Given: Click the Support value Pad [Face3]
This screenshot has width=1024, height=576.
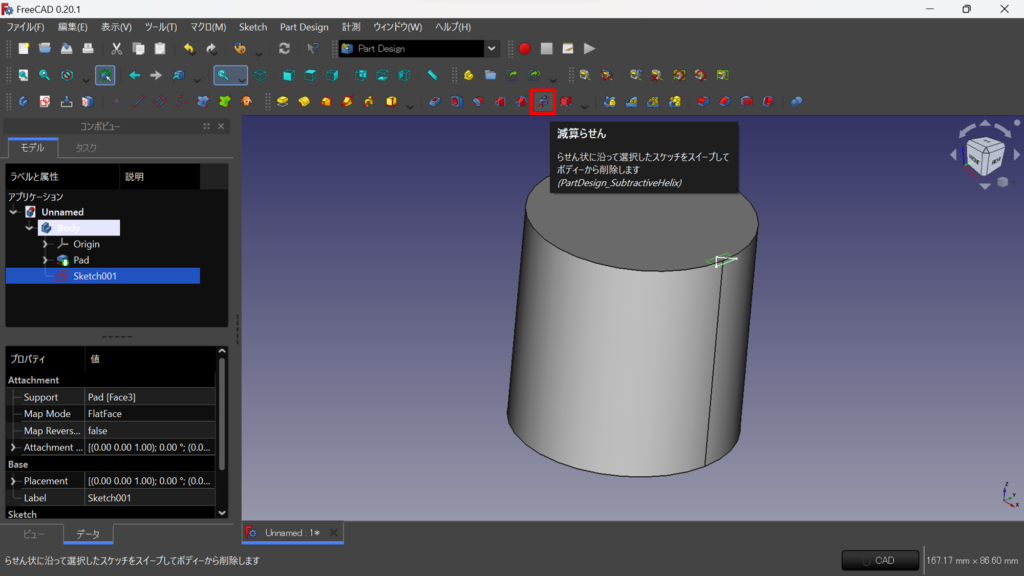Looking at the screenshot, I should pos(150,397).
